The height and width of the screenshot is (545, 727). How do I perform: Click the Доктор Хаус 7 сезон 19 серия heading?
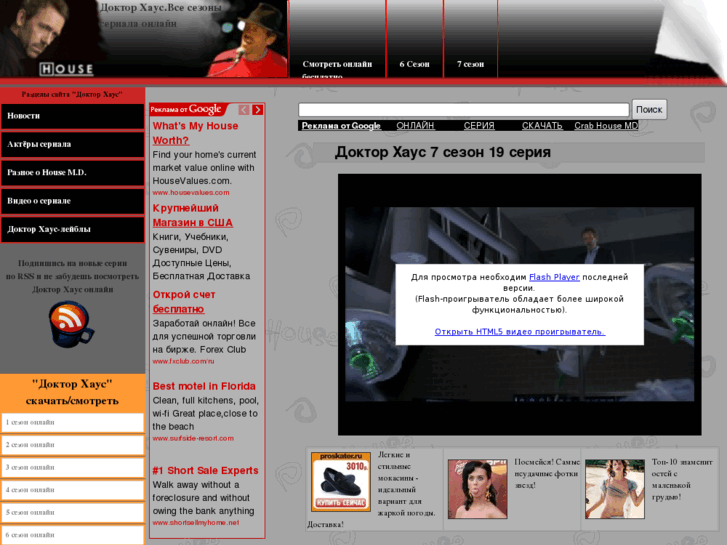[443, 152]
